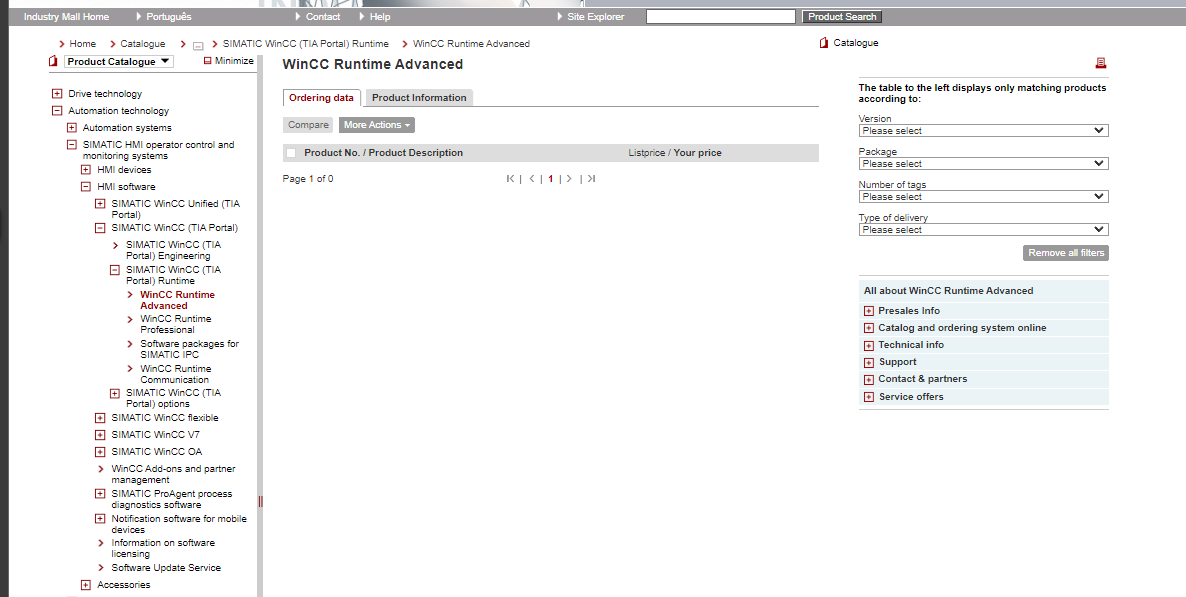Viewport: 1186px width, 597px height.
Task: Switch to Ordering data tab
Action: (x=321, y=98)
